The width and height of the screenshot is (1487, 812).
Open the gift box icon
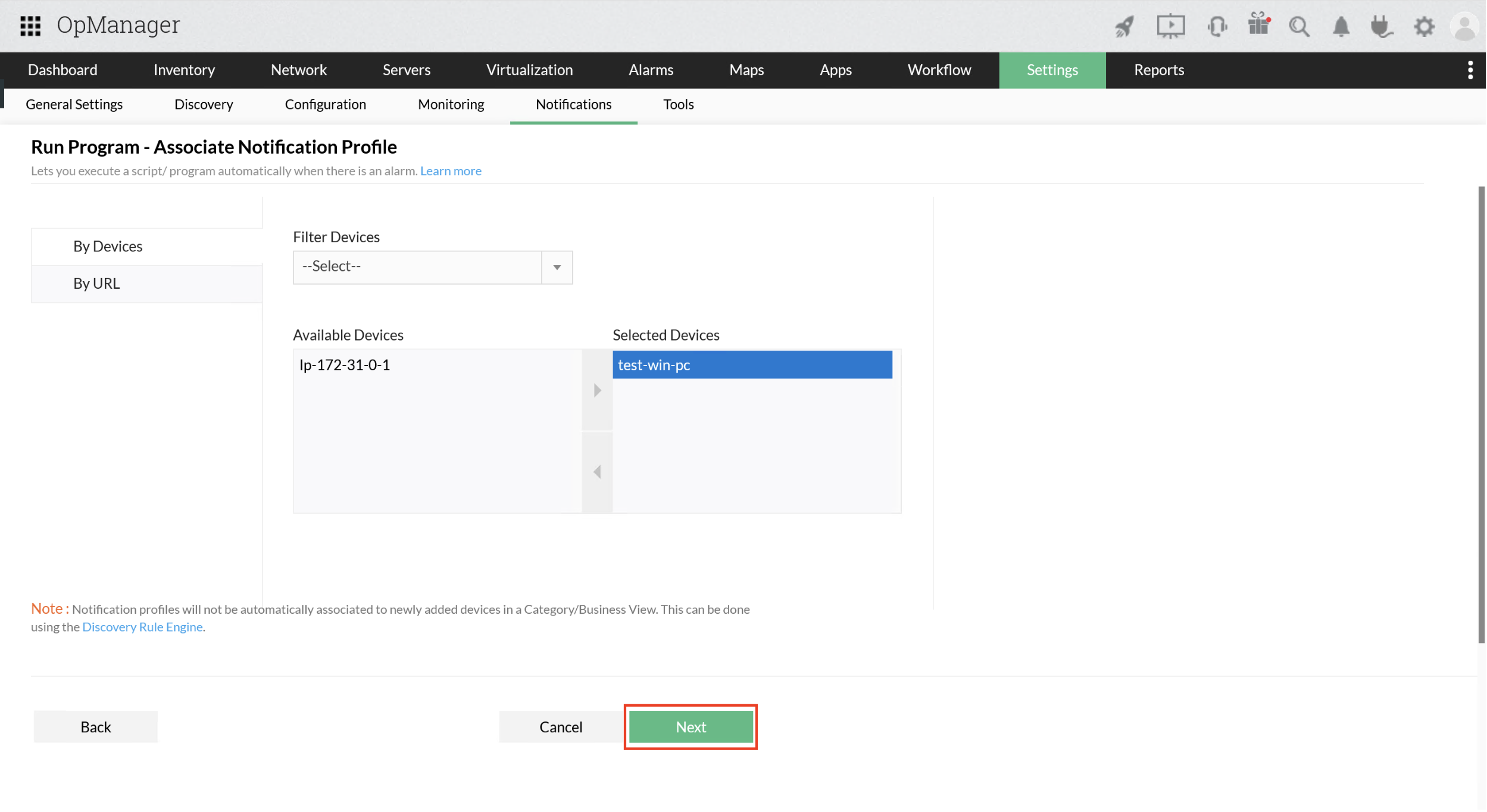pos(1259,25)
